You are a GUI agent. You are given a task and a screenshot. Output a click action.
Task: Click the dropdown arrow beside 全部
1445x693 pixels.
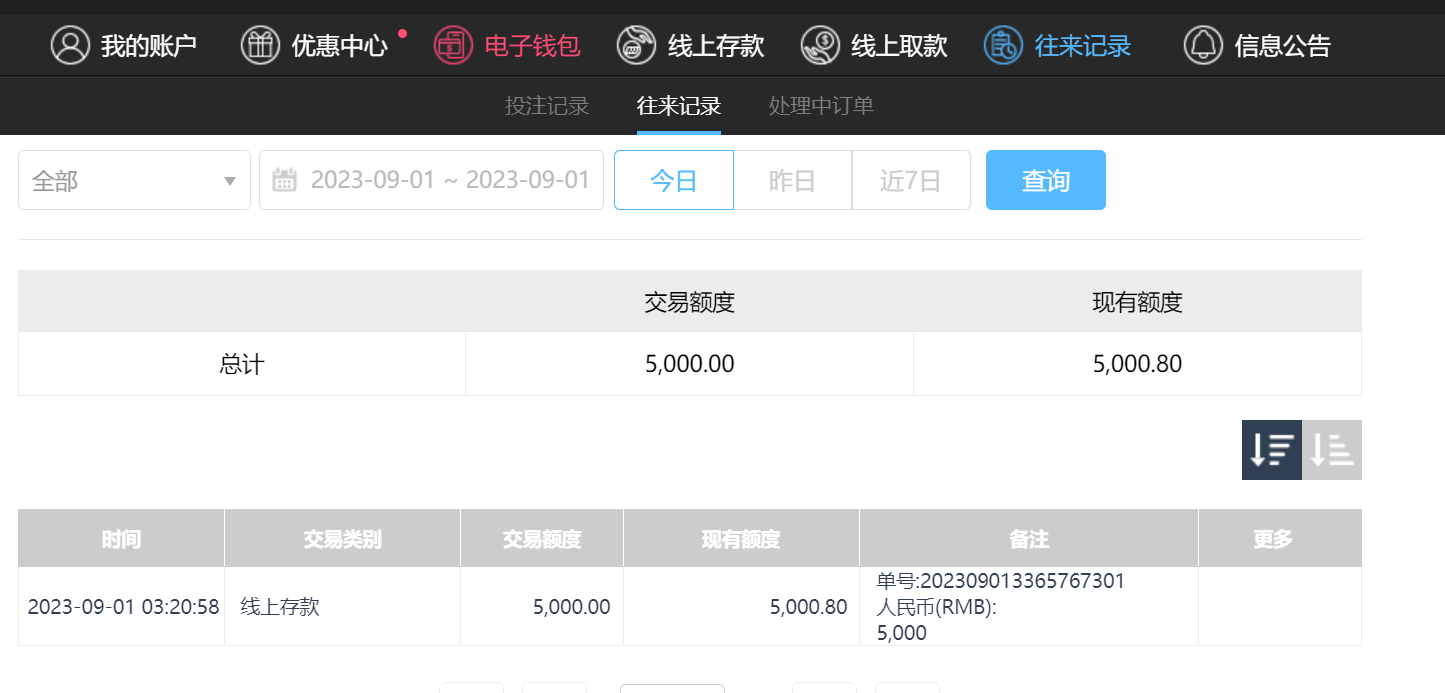tap(230, 181)
